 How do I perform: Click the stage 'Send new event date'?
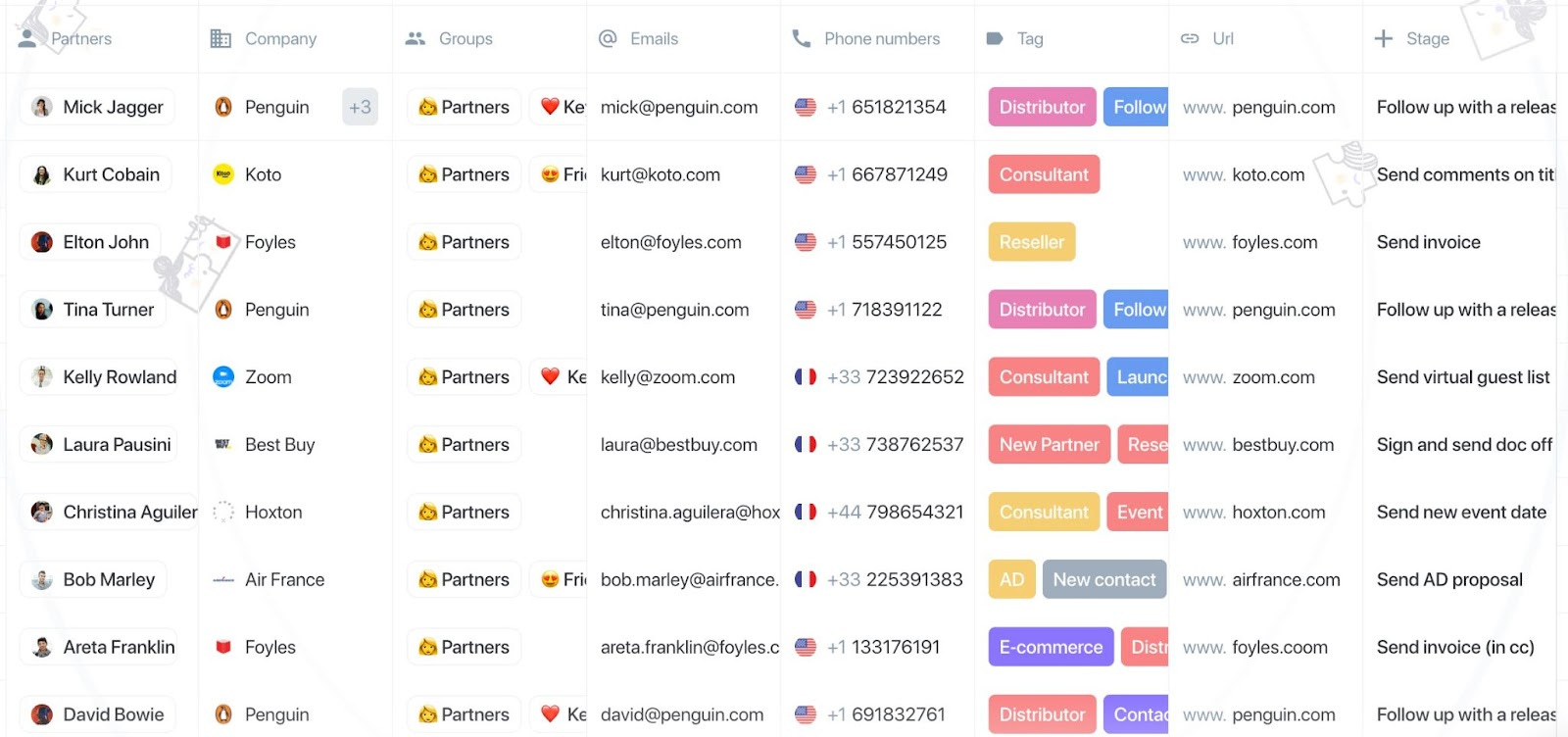click(1461, 512)
